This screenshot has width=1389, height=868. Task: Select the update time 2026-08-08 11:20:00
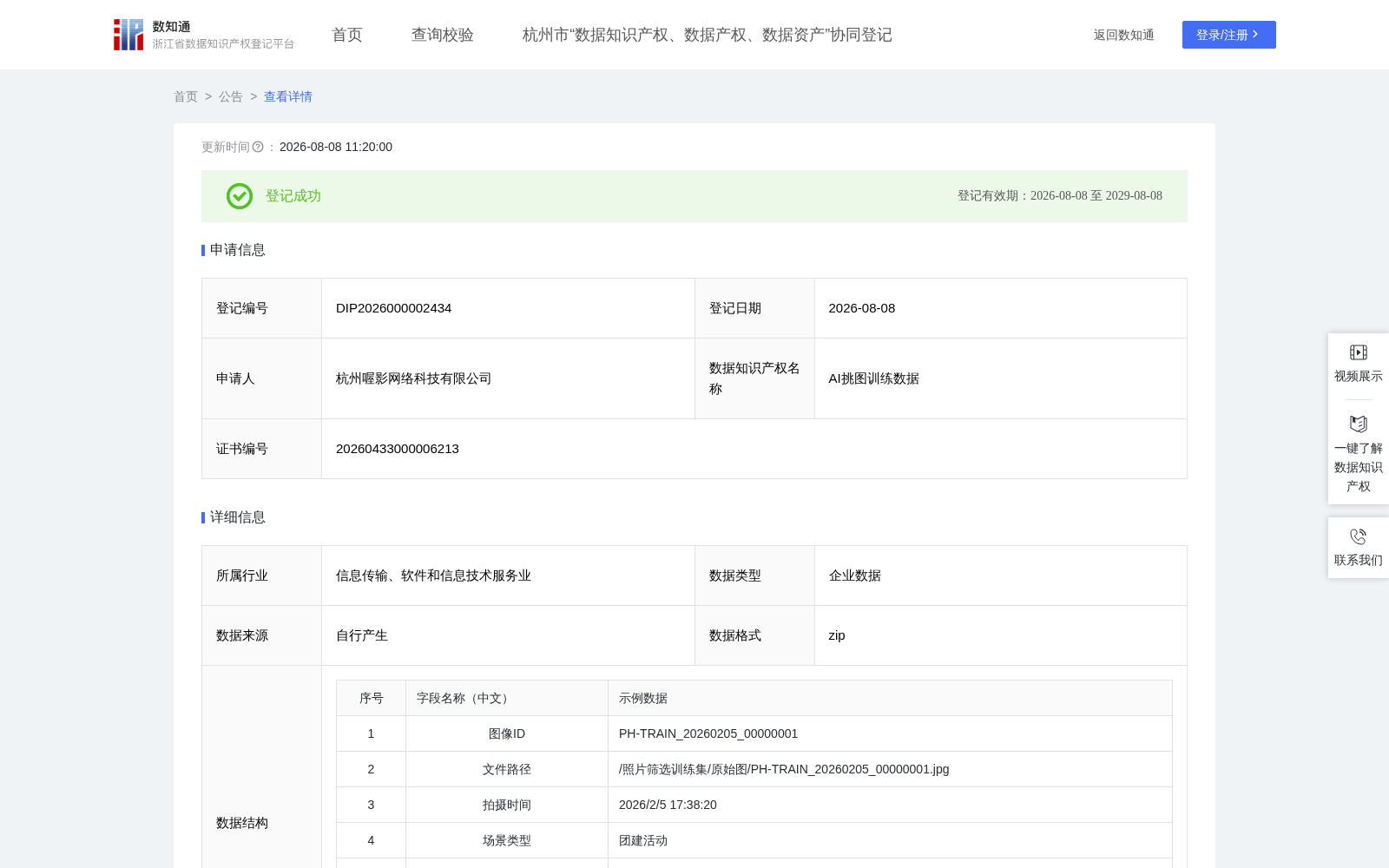pos(336,148)
